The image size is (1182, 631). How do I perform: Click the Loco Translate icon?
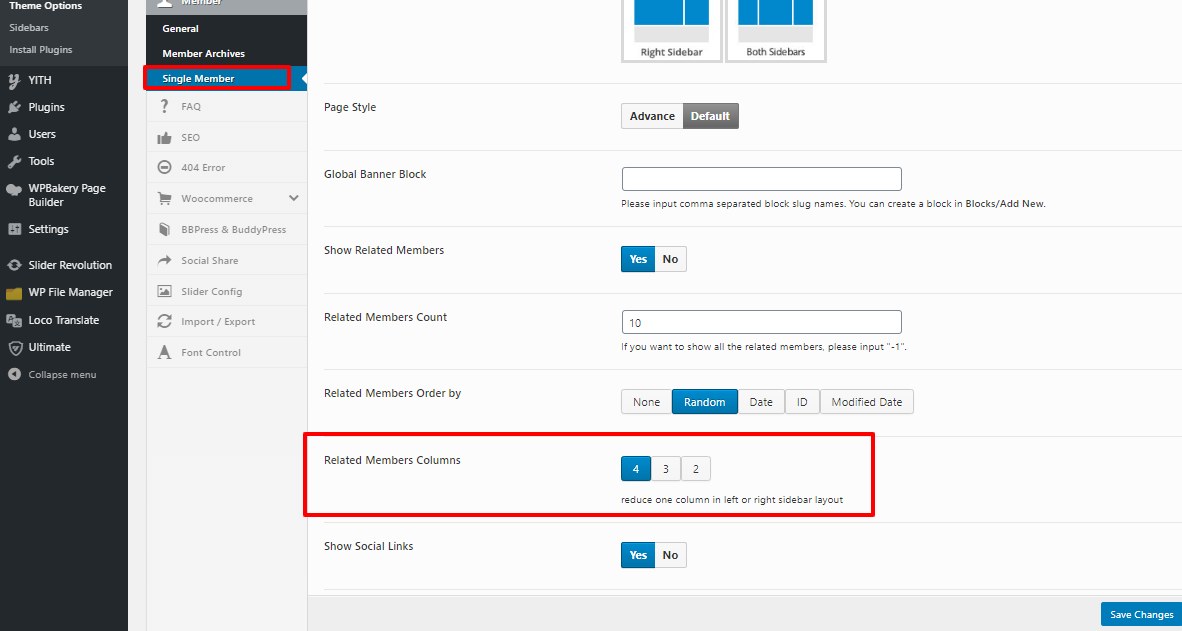(x=14, y=320)
